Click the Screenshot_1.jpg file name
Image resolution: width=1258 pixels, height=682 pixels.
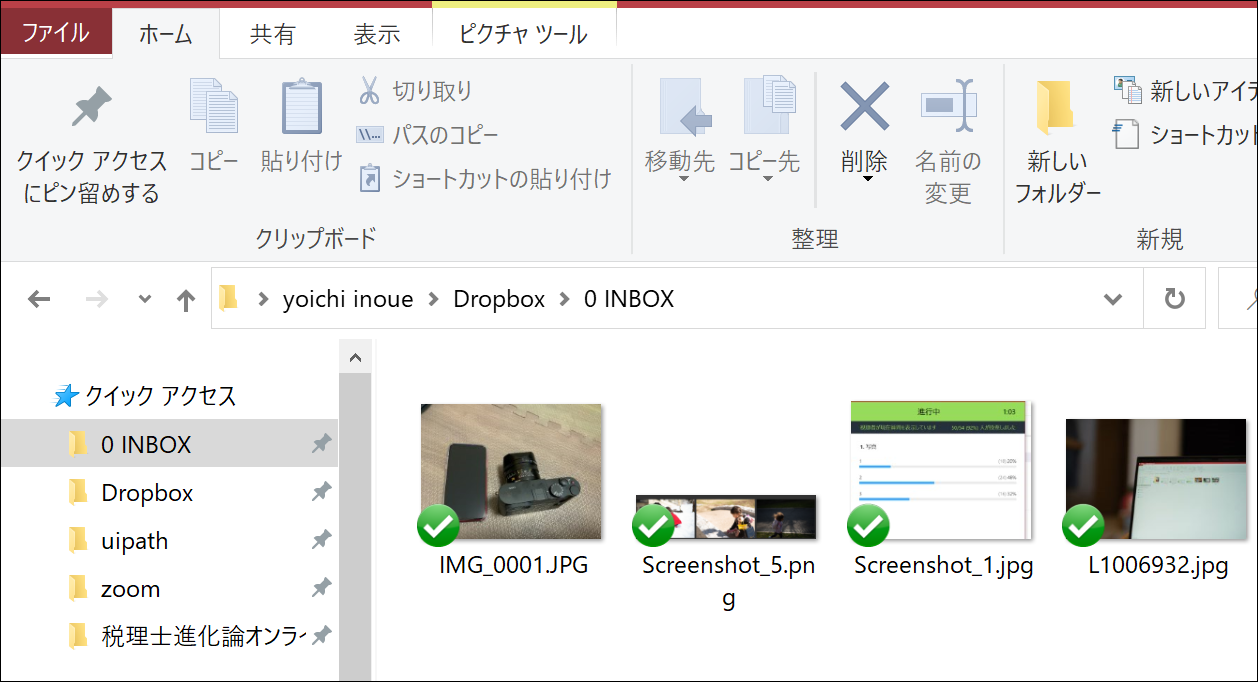click(943, 565)
